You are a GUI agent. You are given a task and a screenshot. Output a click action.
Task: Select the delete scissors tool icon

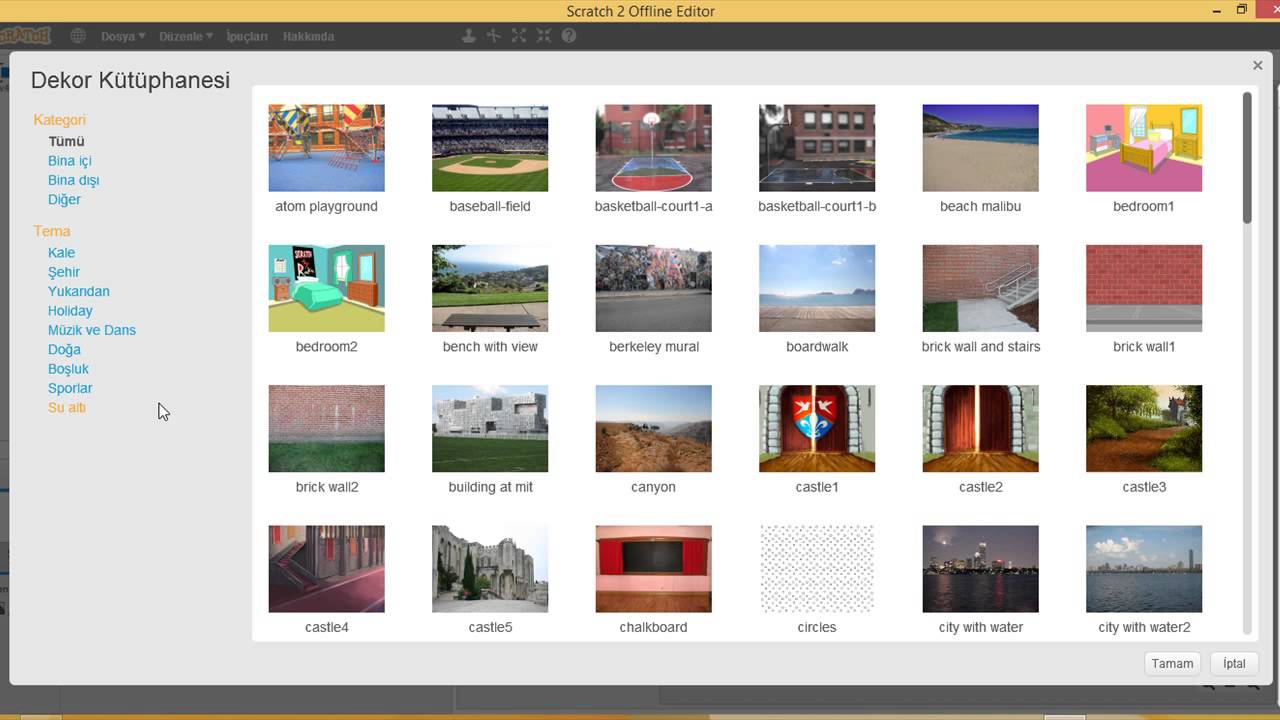pyautogui.click(x=493, y=36)
